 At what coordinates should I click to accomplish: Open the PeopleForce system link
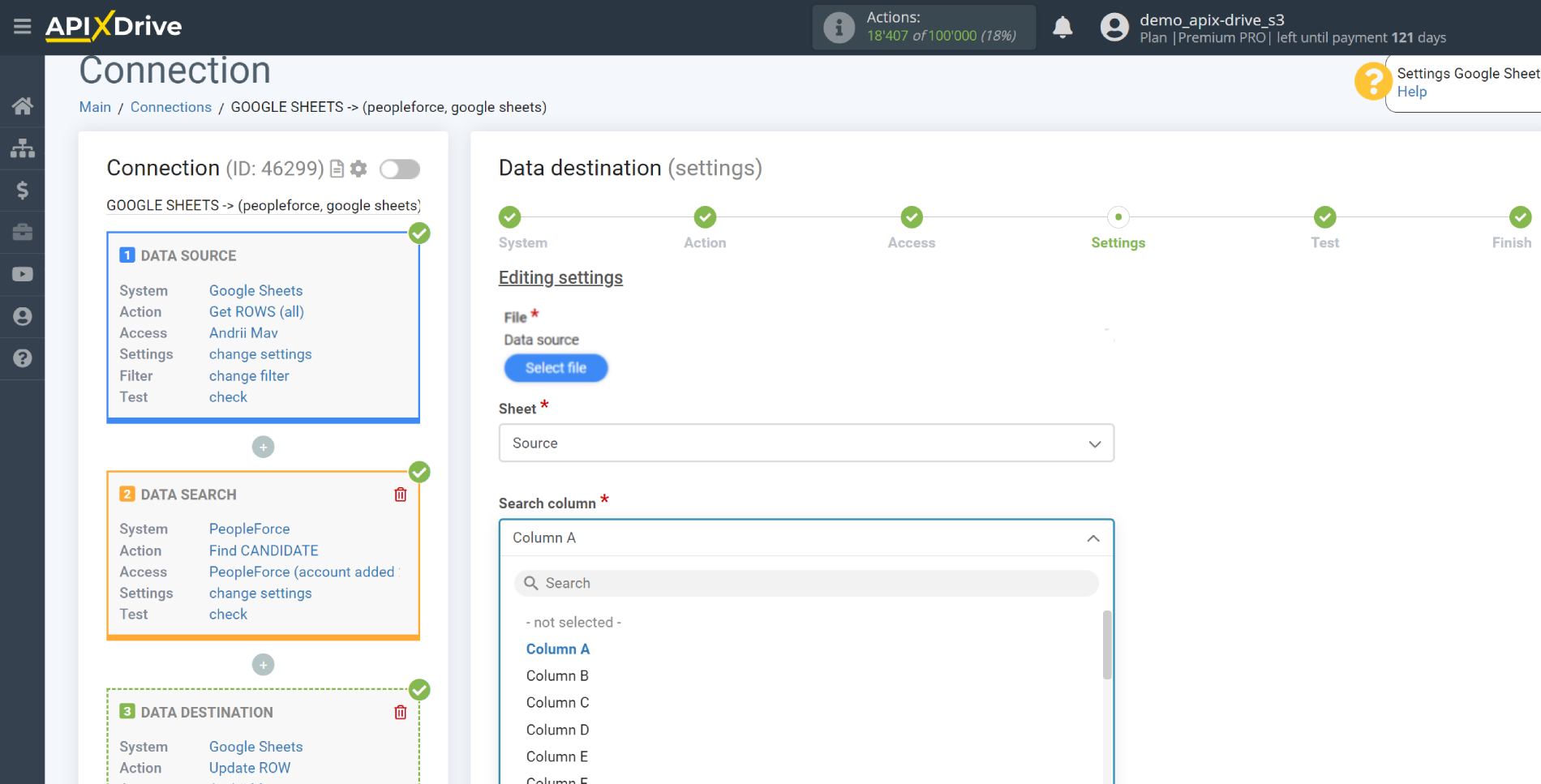[x=250, y=529]
